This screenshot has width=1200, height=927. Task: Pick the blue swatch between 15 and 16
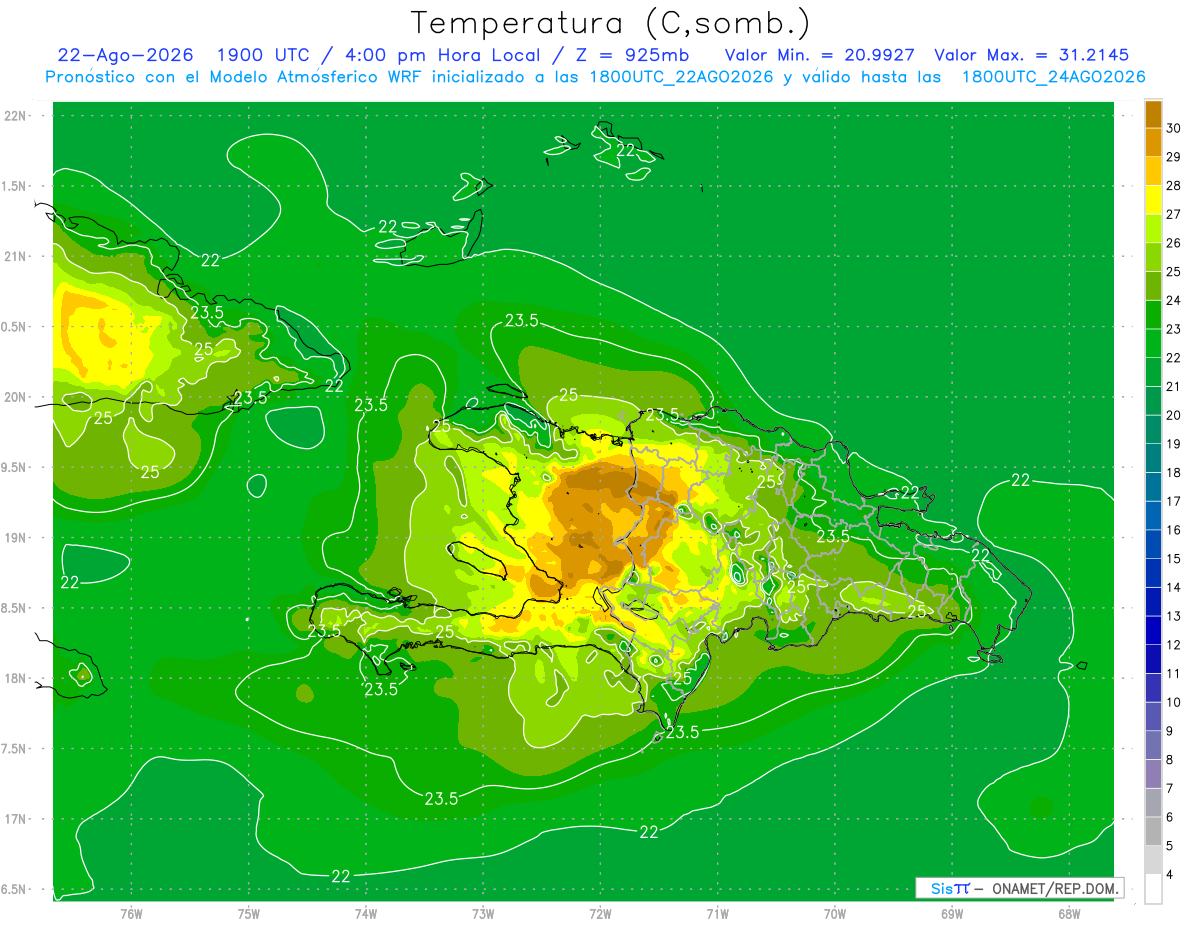tap(1153, 544)
